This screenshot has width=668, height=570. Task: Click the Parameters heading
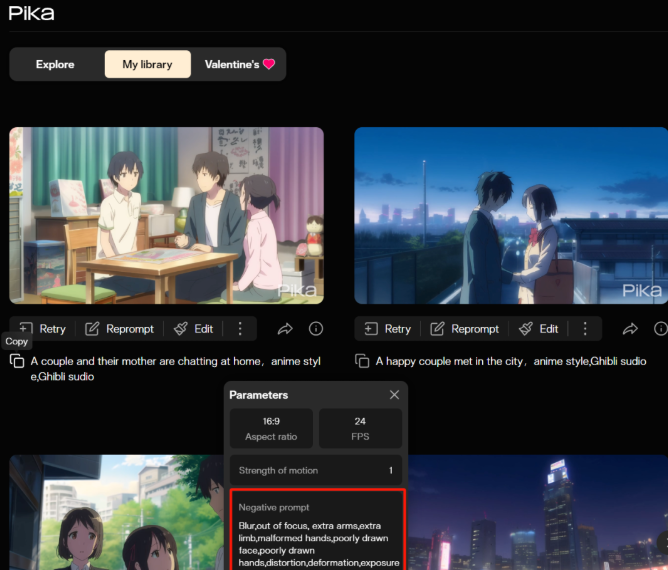click(x=259, y=395)
